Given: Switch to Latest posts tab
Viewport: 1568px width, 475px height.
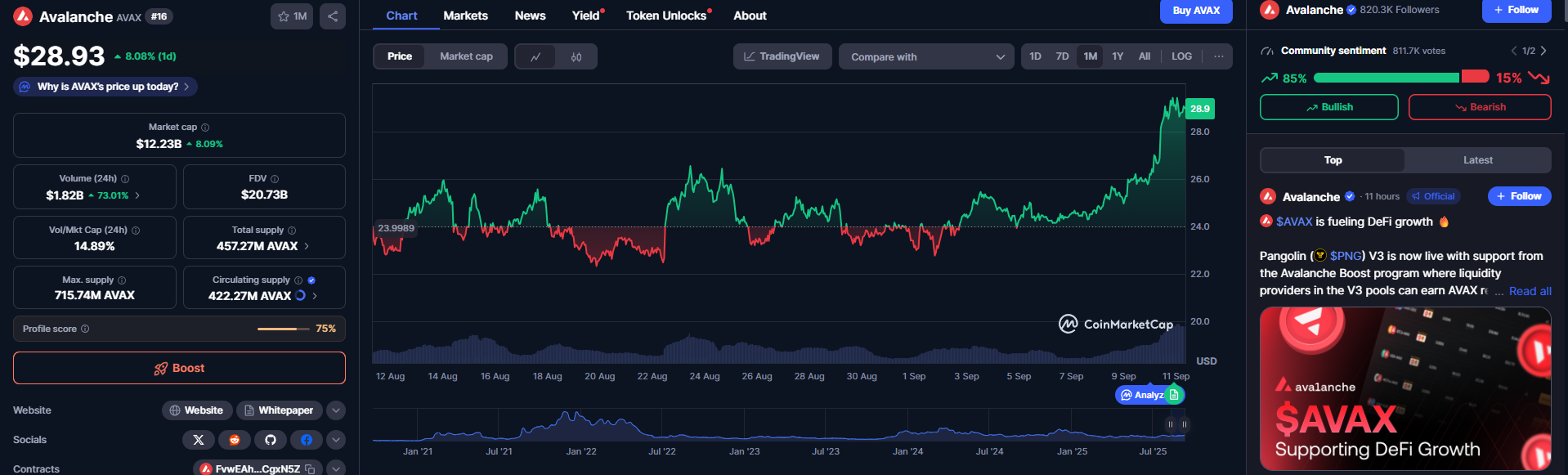Looking at the screenshot, I should point(1477,160).
